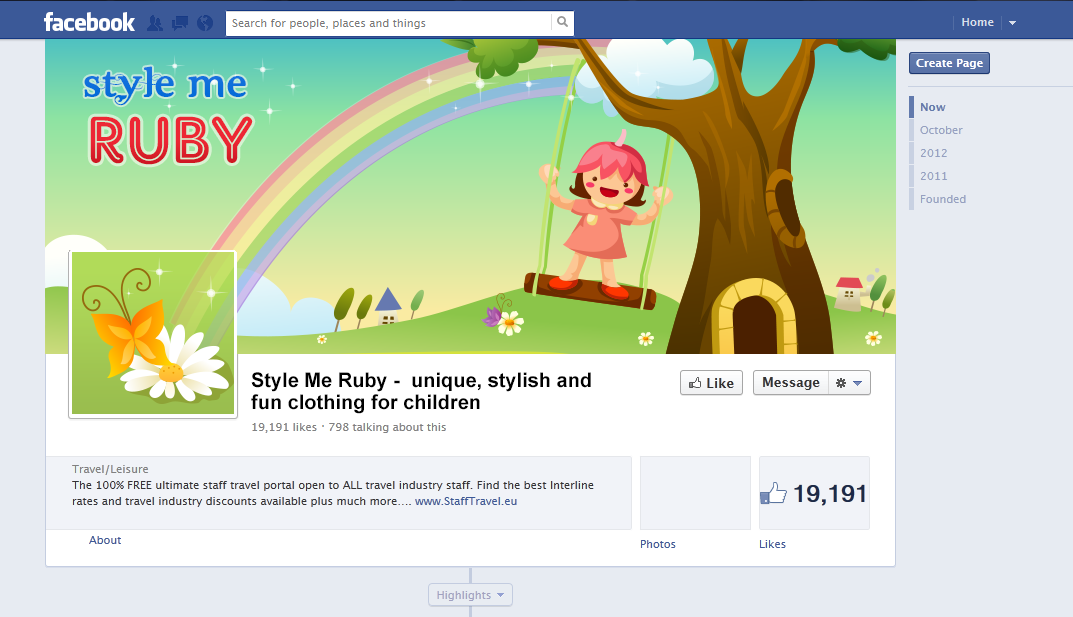
Task: Click the search magnifier icon
Action: [x=563, y=22]
